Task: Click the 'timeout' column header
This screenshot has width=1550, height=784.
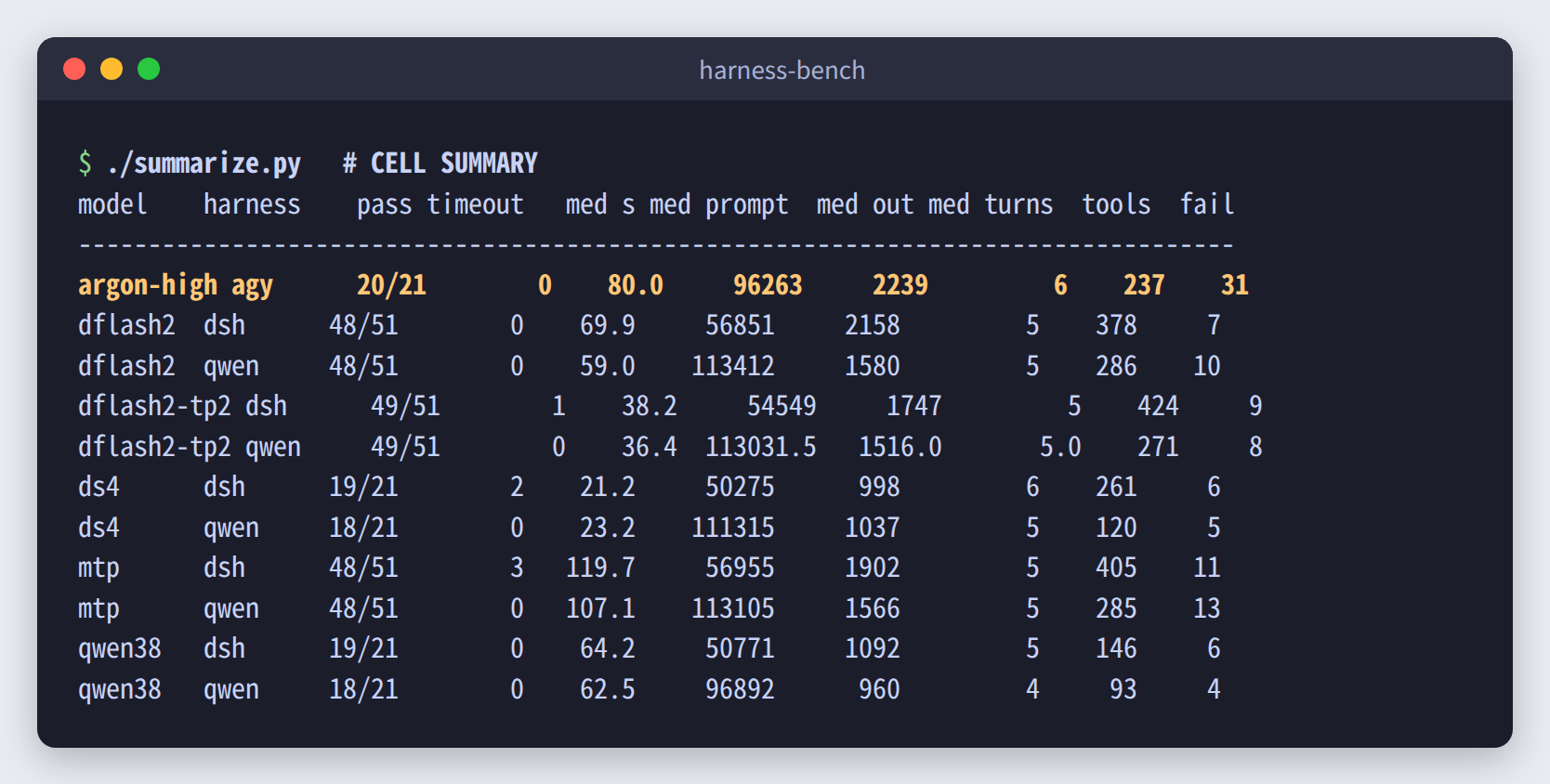Action: 475,204
